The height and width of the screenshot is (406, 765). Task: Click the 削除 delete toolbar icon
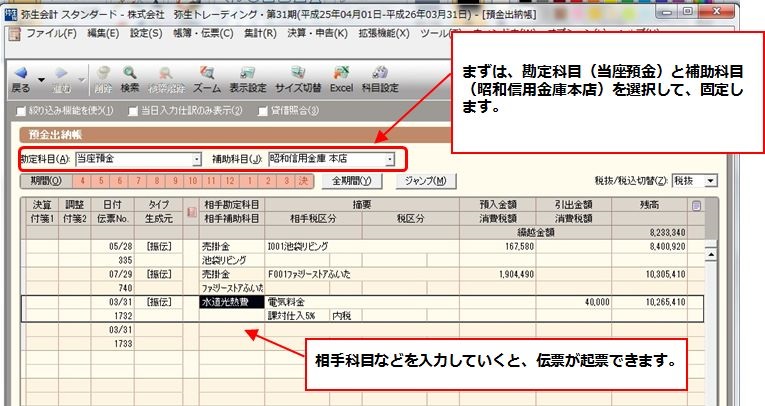tap(102, 73)
